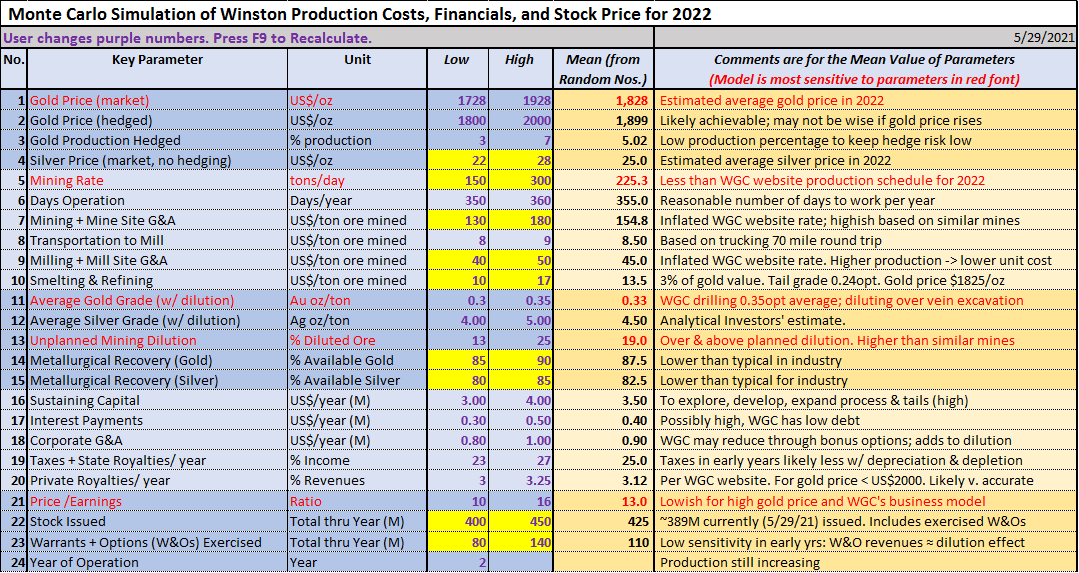Select the mean gold price 1,828 cell
Image resolution: width=1079 pixels, height=573 pixels.
click(603, 100)
